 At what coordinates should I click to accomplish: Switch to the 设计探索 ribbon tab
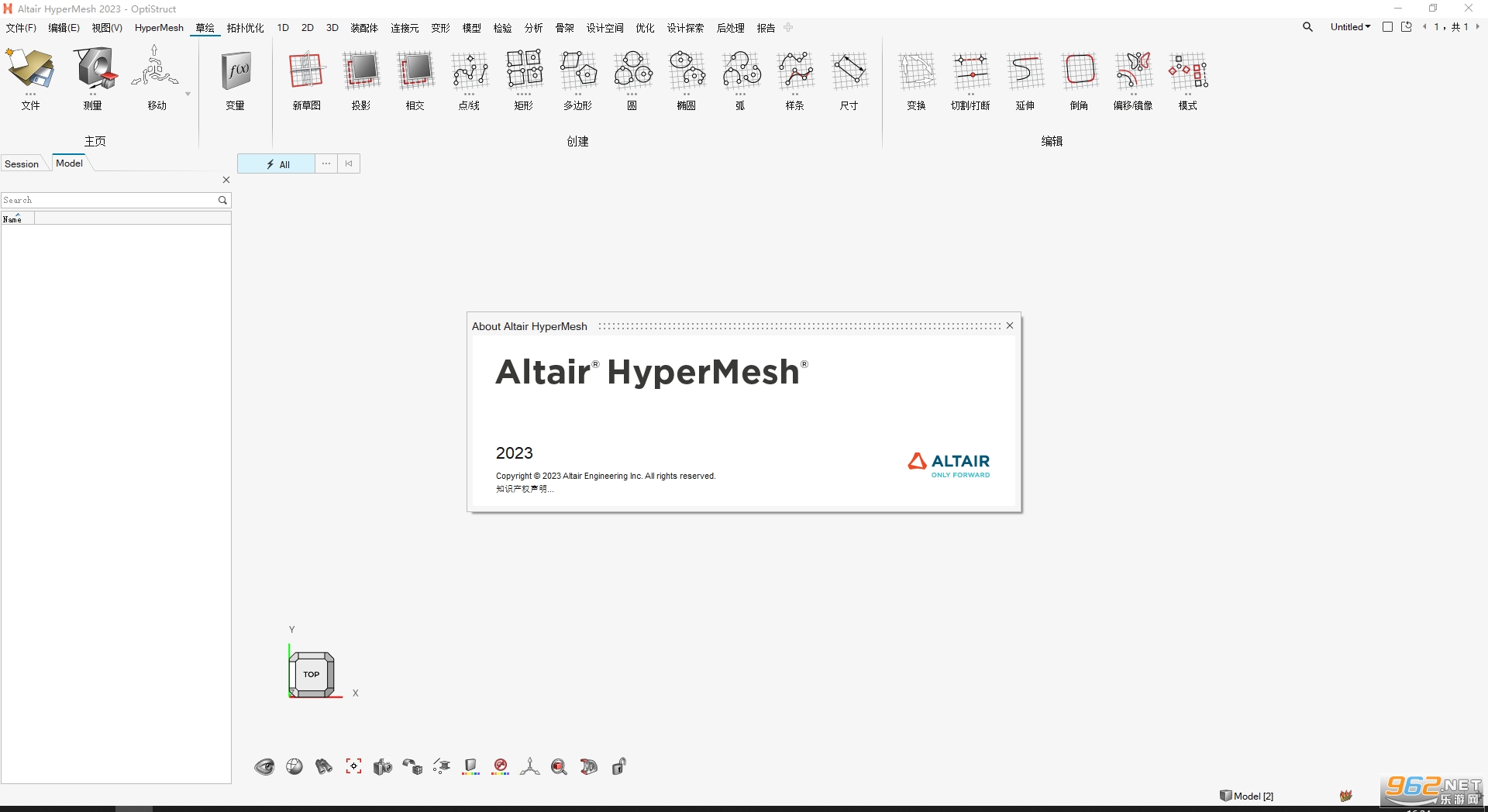(x=686, y=28)
